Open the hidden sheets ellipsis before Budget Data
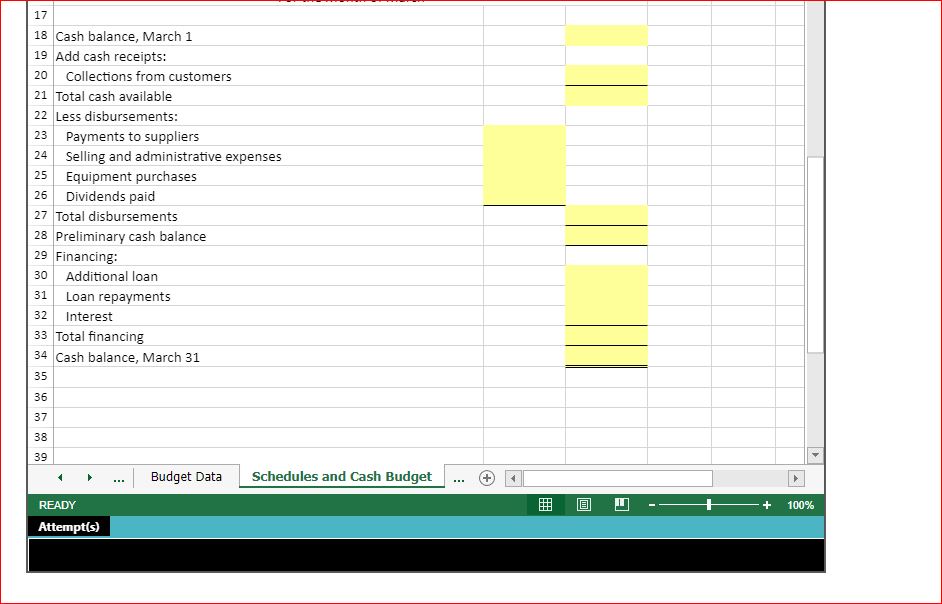 (118, 477)
